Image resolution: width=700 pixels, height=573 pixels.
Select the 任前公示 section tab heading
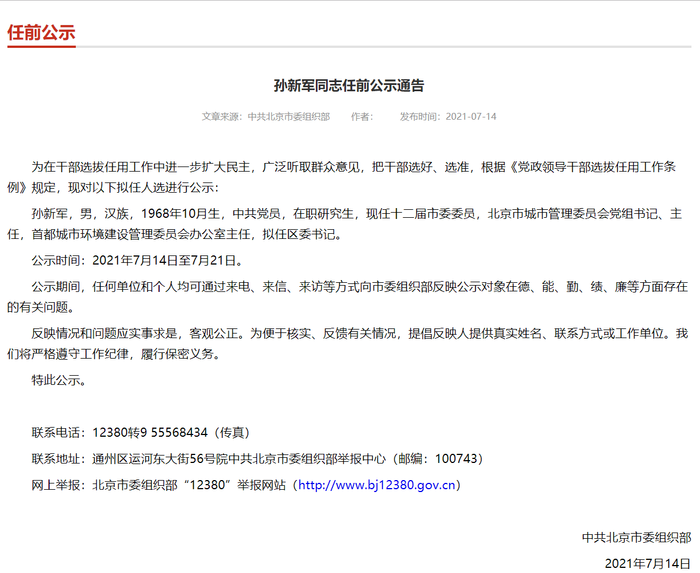click(x=41, y=33)
